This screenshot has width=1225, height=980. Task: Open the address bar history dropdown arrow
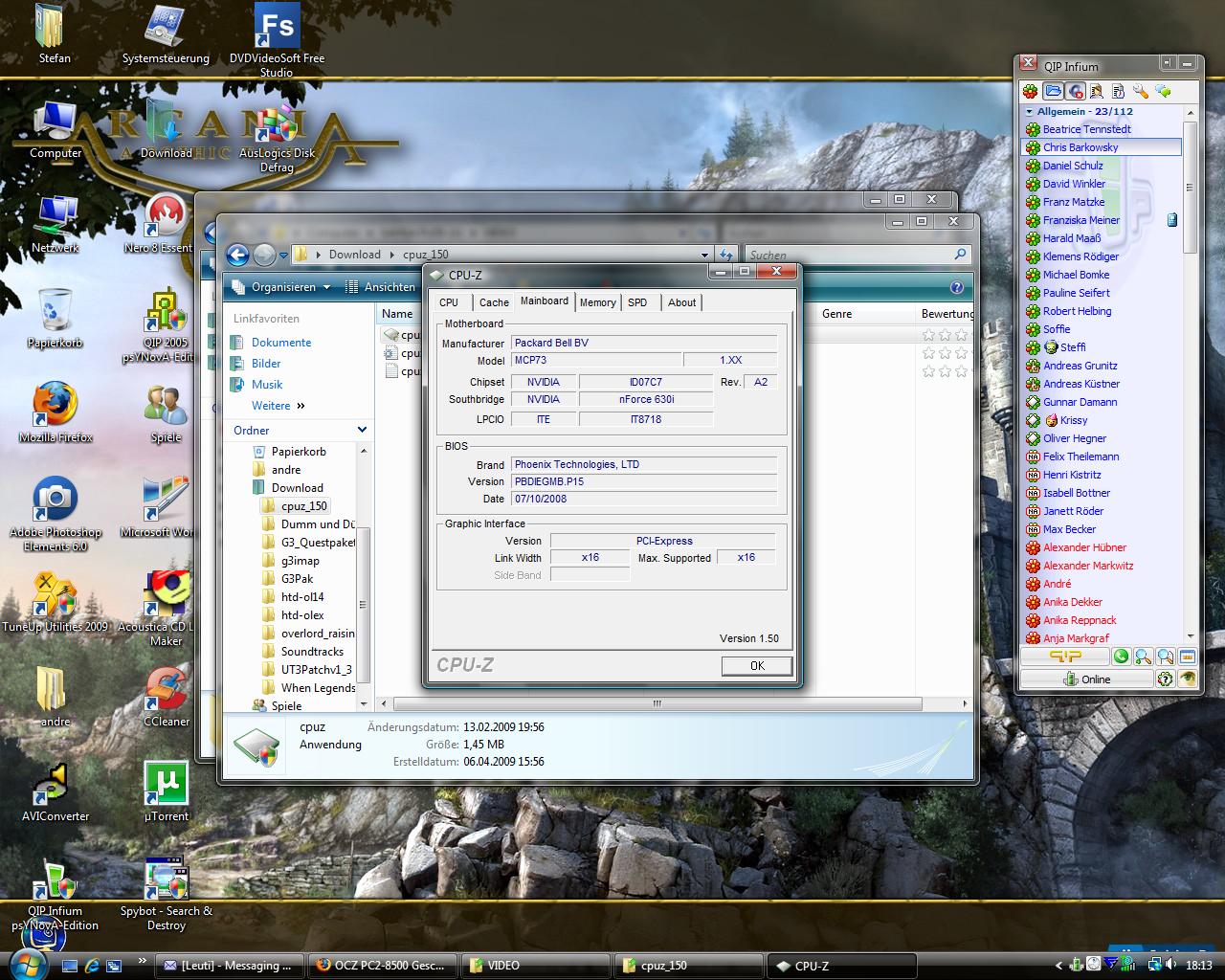(705, 255)
